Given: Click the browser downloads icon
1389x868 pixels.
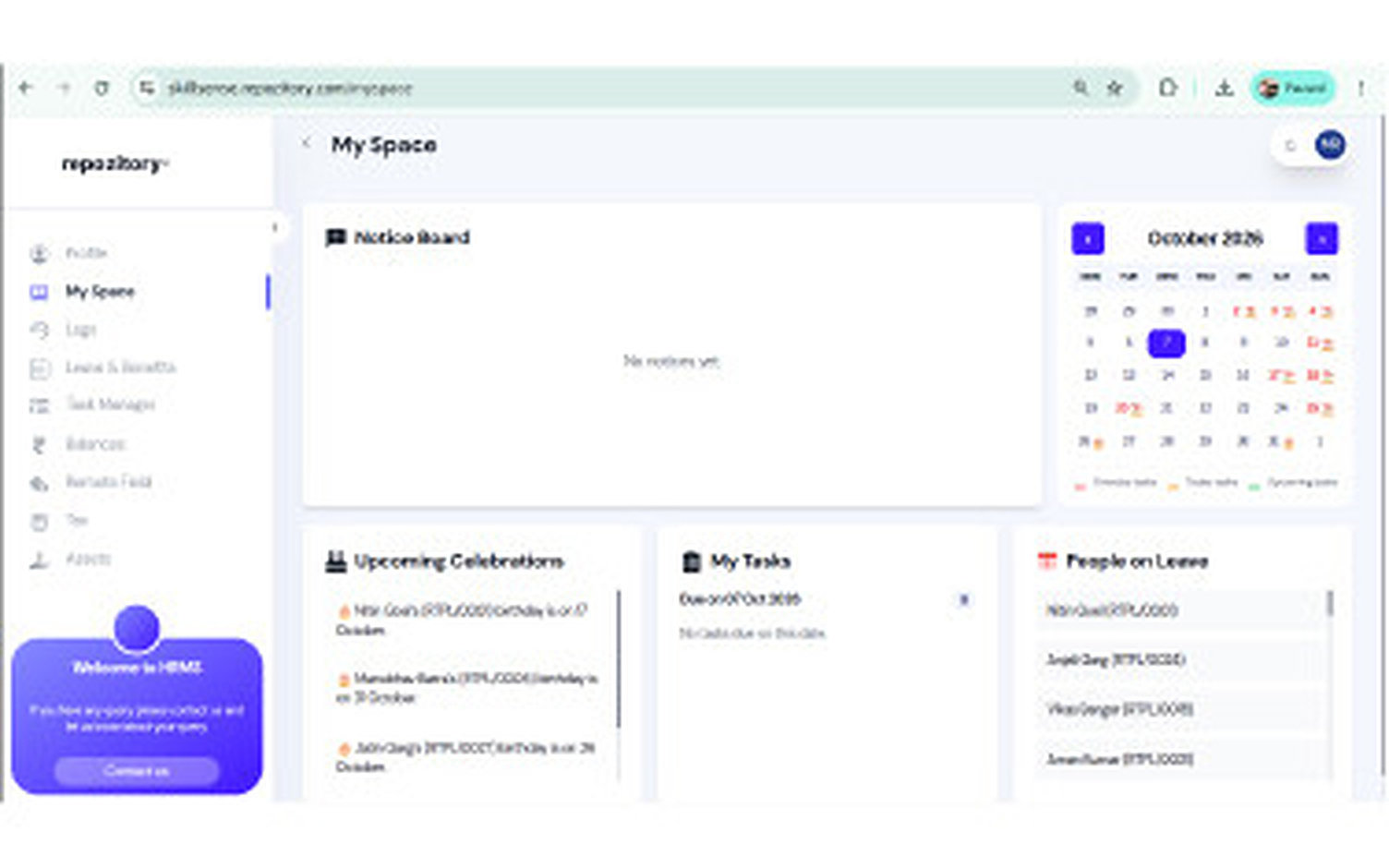Looking at the screenshot, I should click(x=1224, y=88).
